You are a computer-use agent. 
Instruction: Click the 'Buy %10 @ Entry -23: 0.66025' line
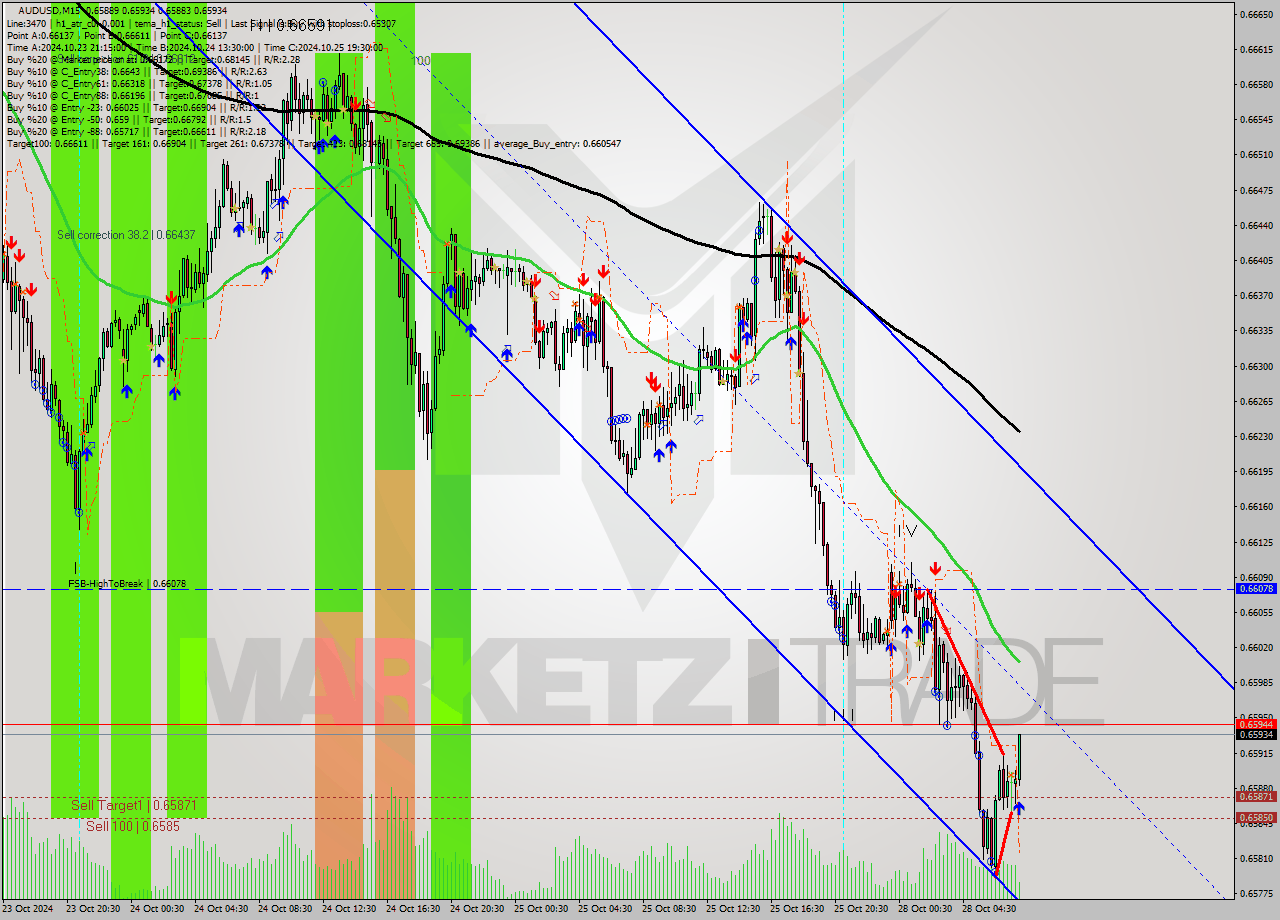tap(136, 107)
